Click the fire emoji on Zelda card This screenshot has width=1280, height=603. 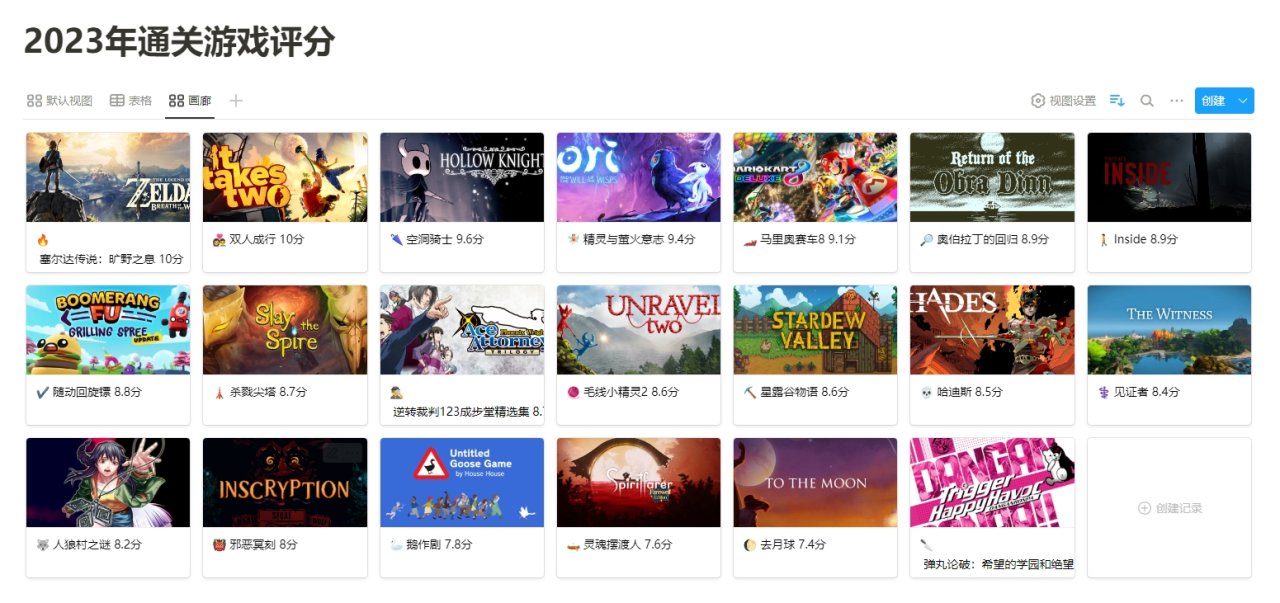[x=42, y=240]
